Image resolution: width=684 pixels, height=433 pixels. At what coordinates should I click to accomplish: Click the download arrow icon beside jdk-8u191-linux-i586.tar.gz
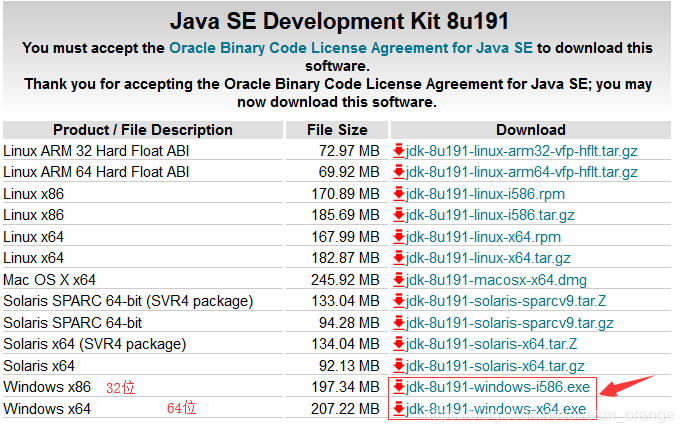(x=399, y=215)
